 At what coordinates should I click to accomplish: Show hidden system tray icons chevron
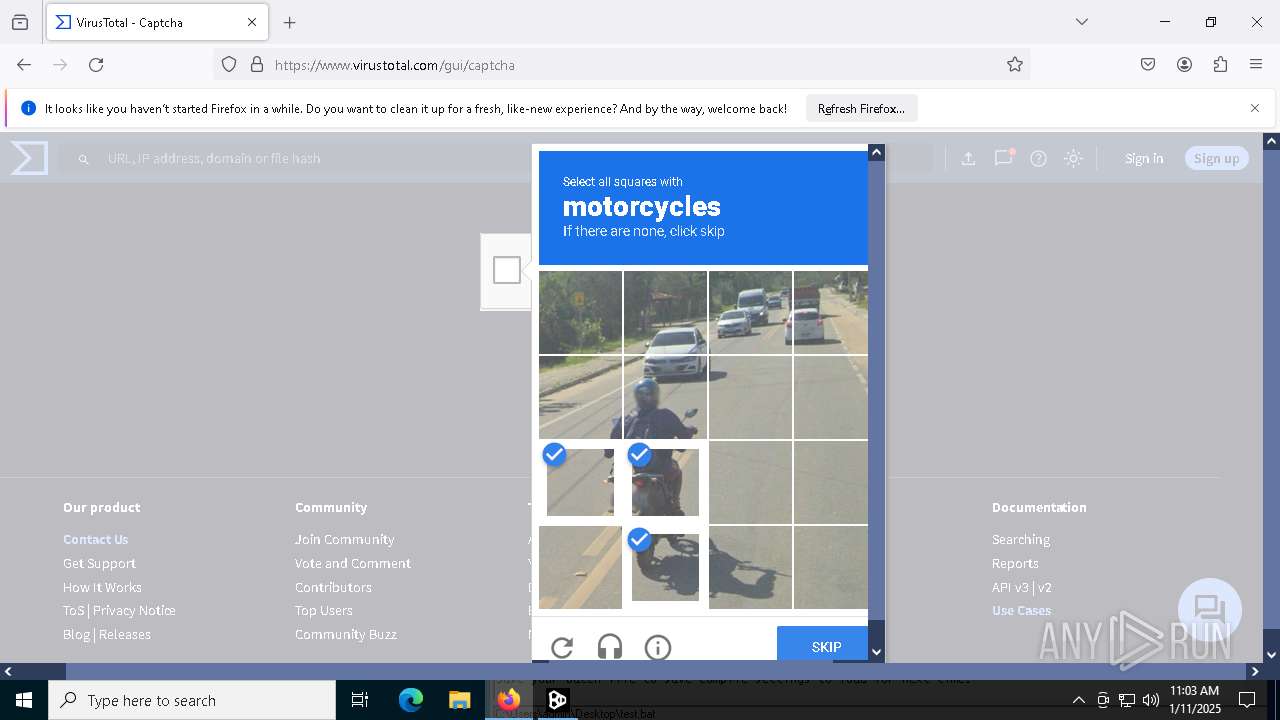(x=1078, y=700)
